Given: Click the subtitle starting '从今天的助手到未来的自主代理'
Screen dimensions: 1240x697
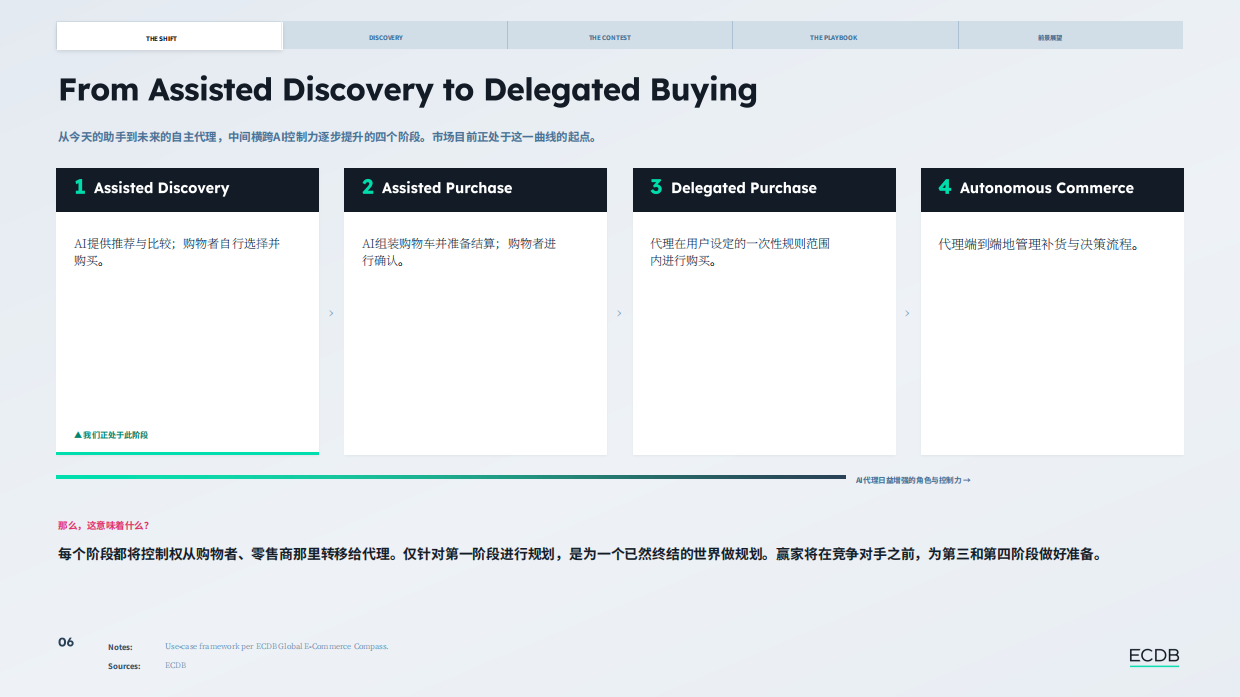Looking at the screenshot, I should point(327,137).
